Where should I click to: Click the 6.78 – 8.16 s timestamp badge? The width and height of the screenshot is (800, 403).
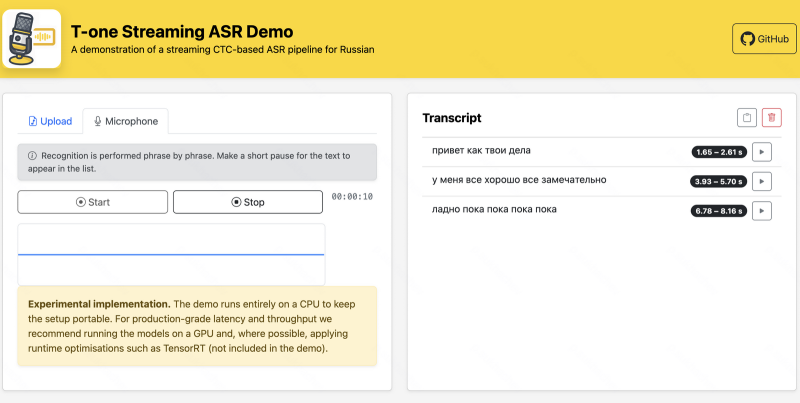tap(717, 210)
